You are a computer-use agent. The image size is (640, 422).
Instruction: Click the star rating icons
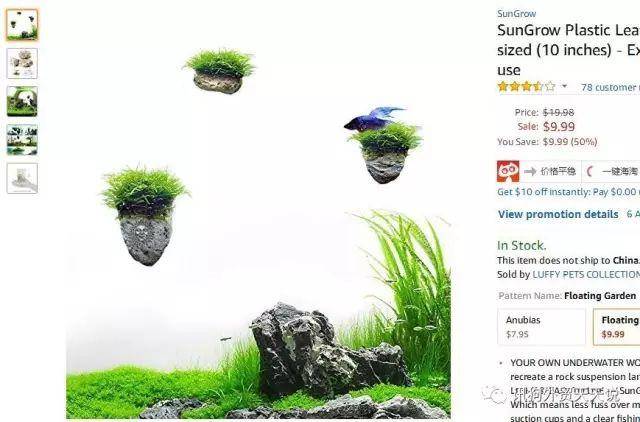[527, 87]
